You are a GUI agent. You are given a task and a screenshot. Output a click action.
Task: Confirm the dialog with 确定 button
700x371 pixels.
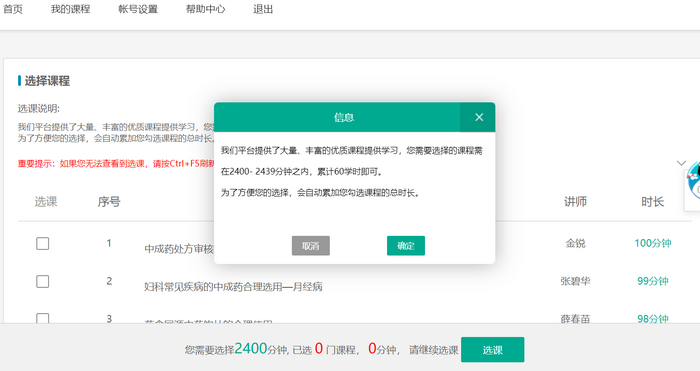pyautogui.click(x=406, y=246)
